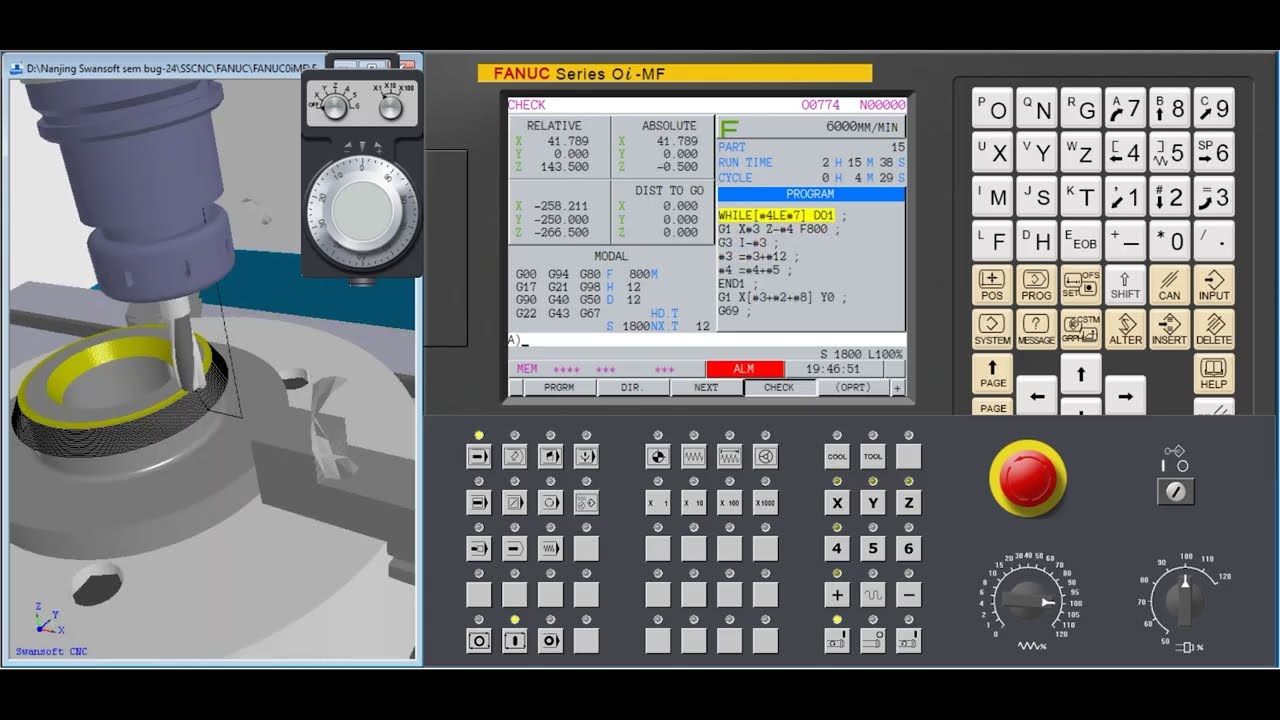
Task: Select the Z axis key on operator panel
Action: (909, 503)
